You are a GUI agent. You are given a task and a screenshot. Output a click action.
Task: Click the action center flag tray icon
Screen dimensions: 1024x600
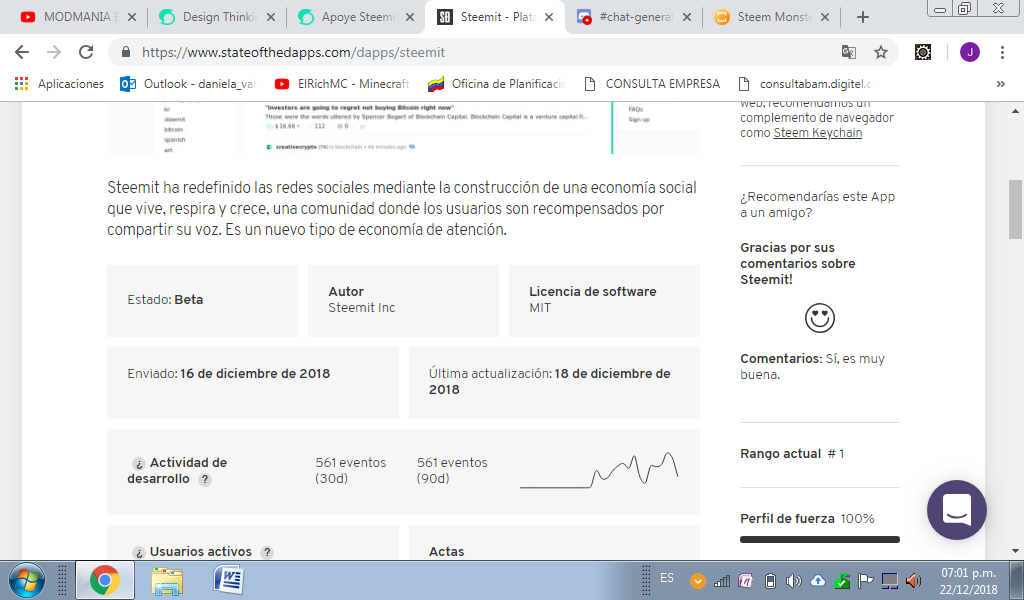(x=866, y=580)
